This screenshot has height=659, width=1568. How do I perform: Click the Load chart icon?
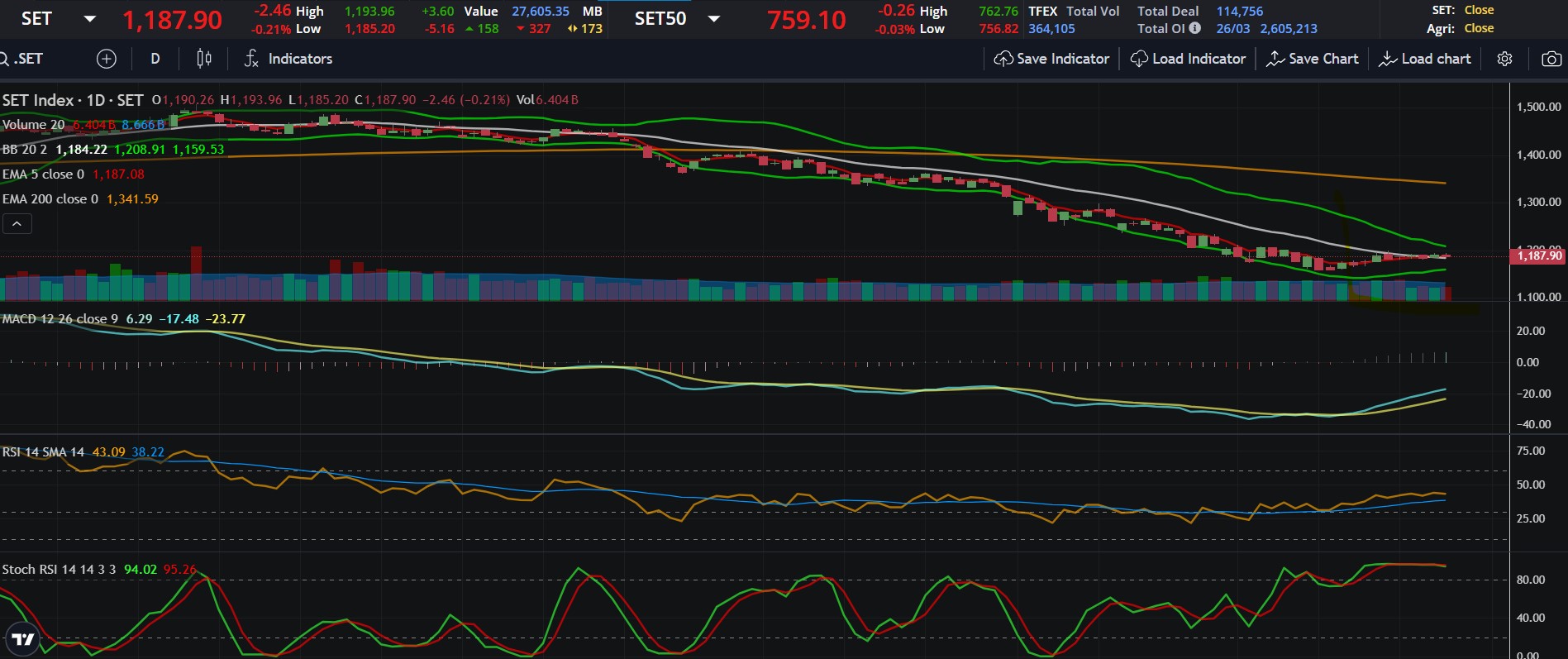click(1388, 59)
